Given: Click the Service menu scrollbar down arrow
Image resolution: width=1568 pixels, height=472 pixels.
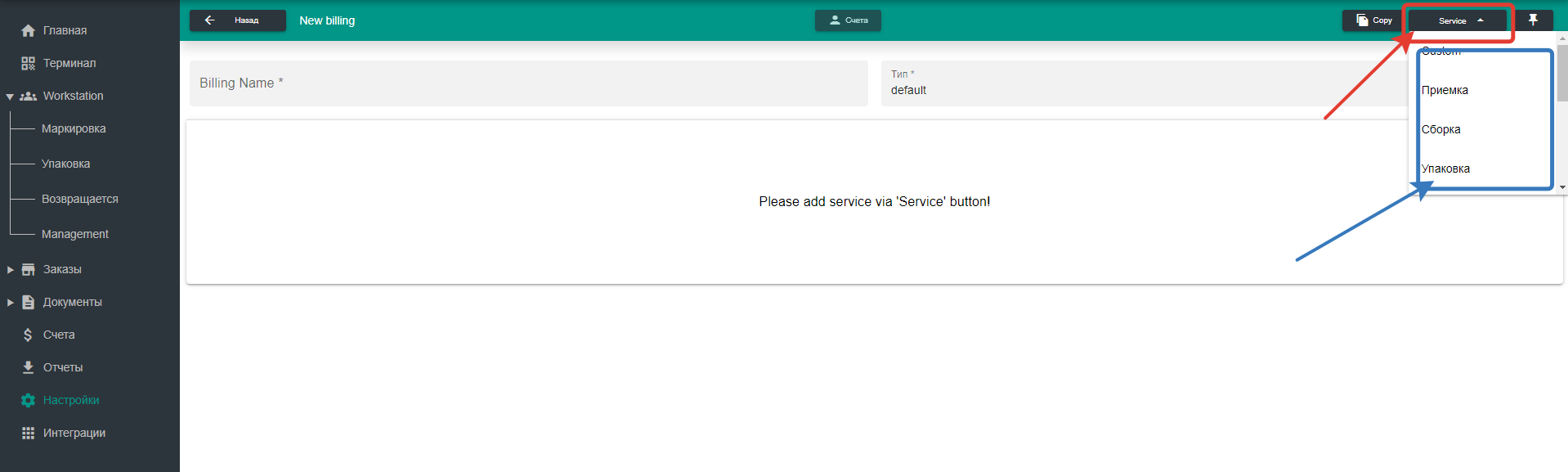Looking at the screenshot, I should point(1562,187).
